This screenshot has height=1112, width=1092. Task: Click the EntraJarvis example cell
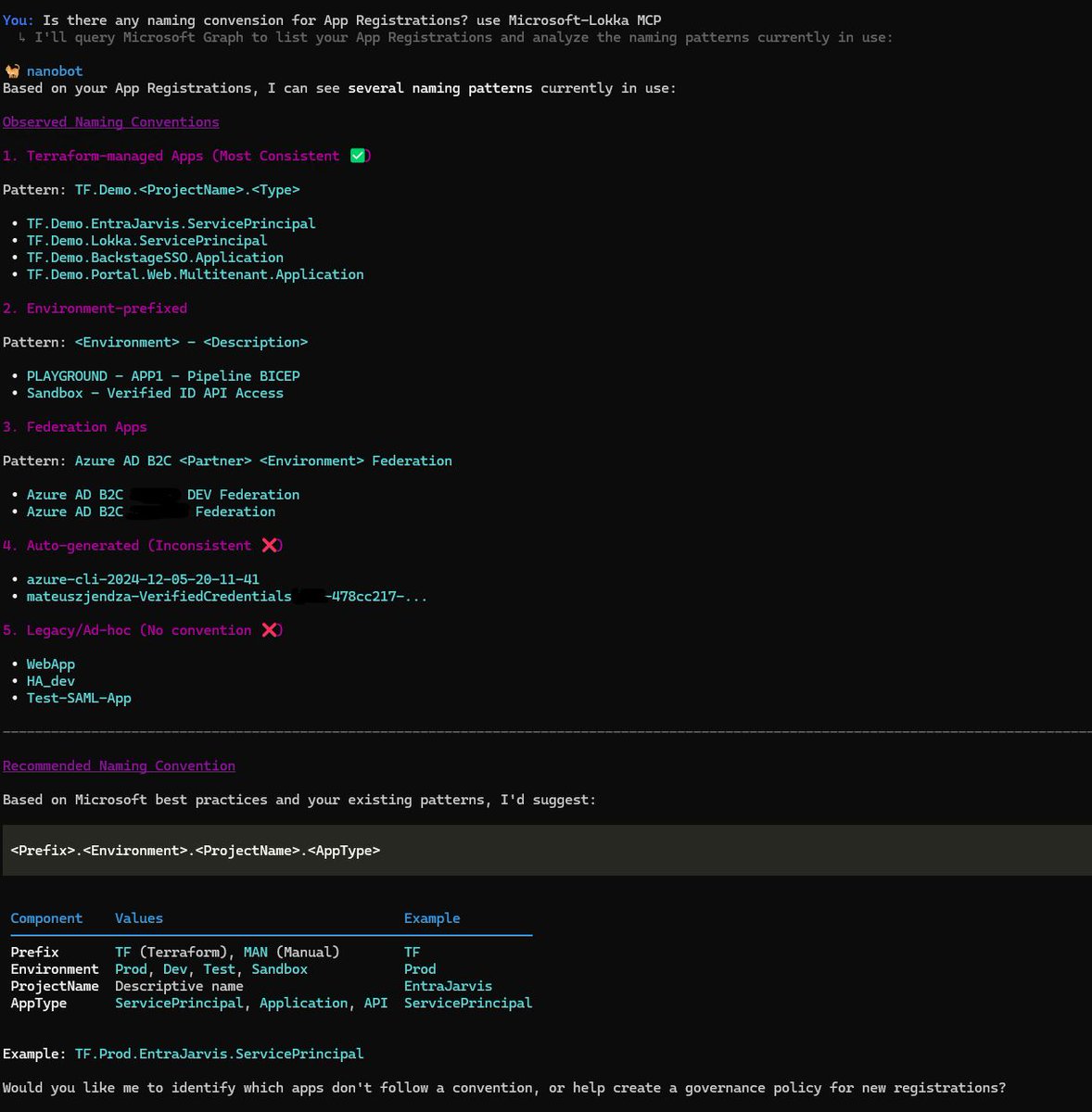coord(448,986)
